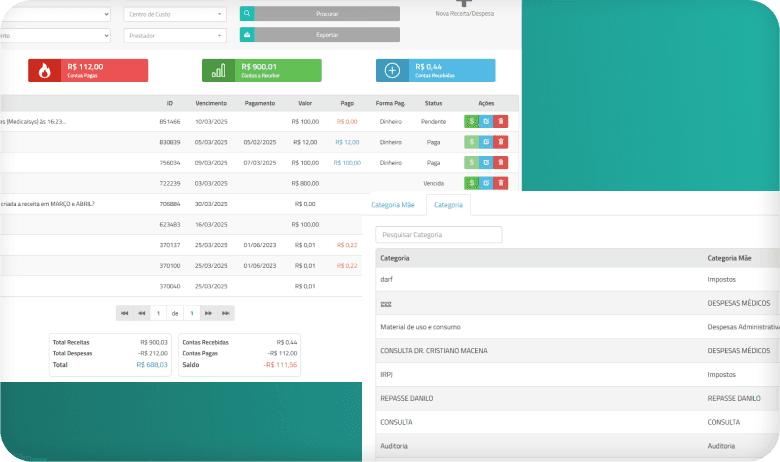780x462 pixels.
Task: Go to the next page in pagination
Action: (x=208, y=313)
